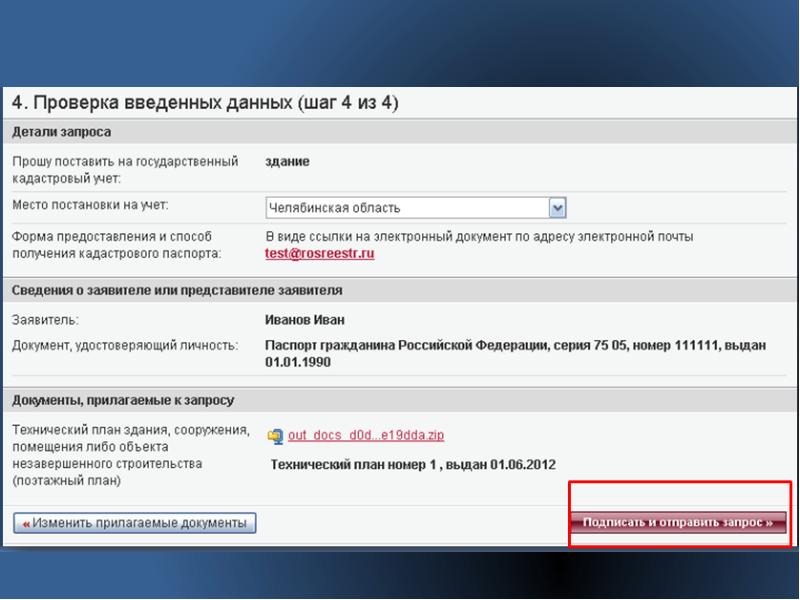
Task: Click the Место постановки на учет label
Action: (90, 205)
